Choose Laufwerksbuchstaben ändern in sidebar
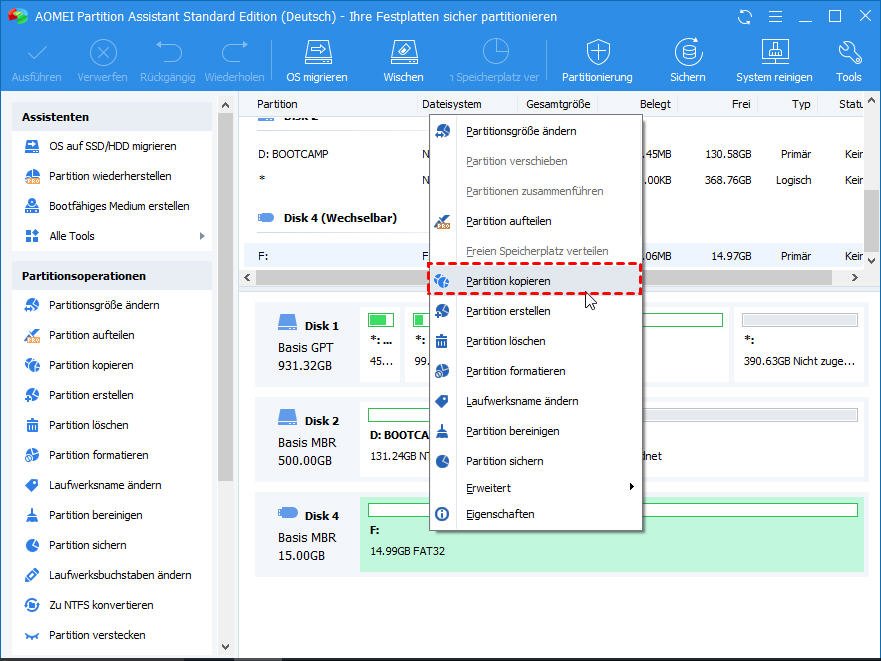Screen dimensions: 881x661 coord(120,574)
